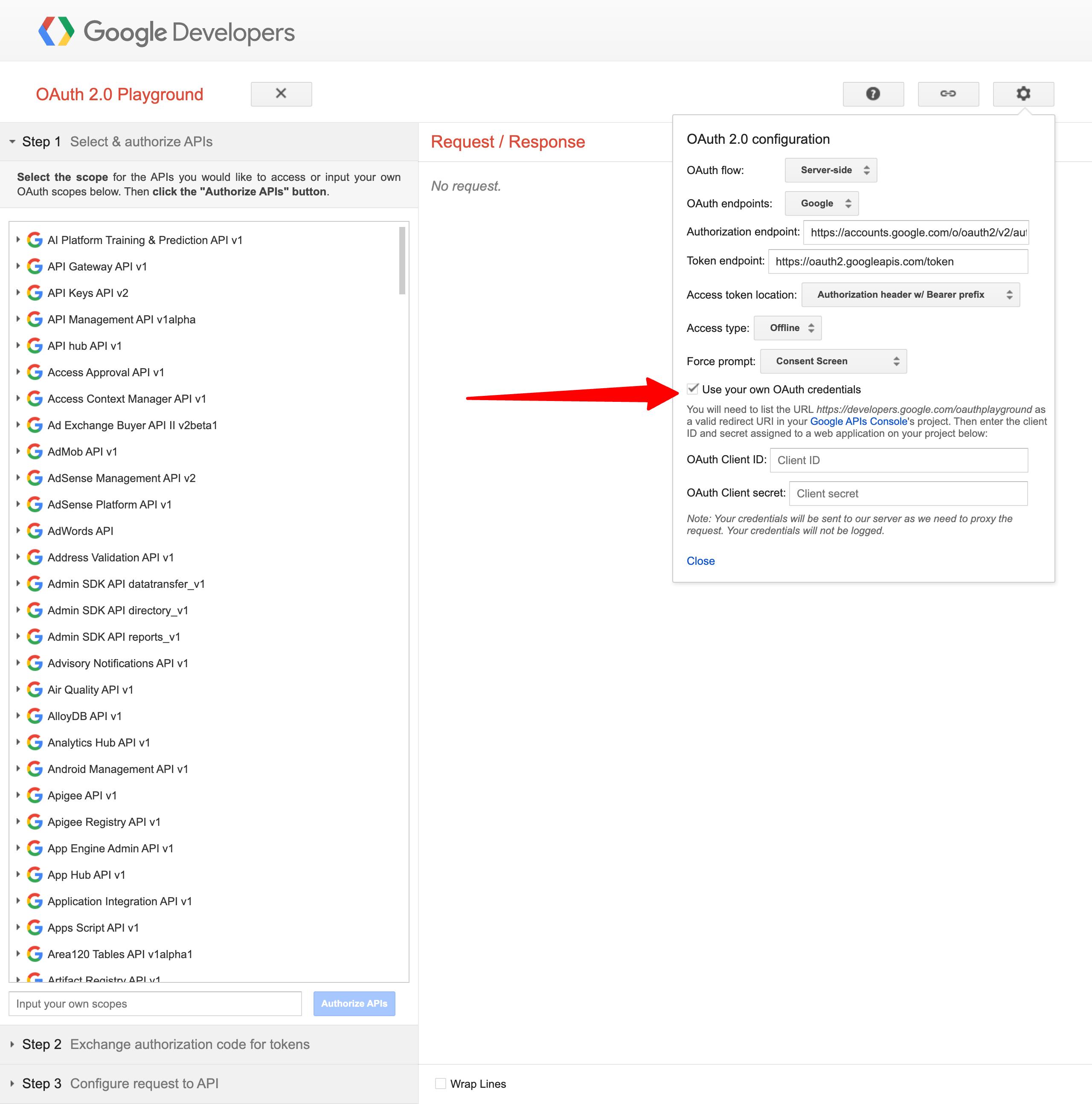The height and width of the screenshot is (1104, 1092).
Task: Expand the API Keys API v2 tree item
Action: point(18,293)
